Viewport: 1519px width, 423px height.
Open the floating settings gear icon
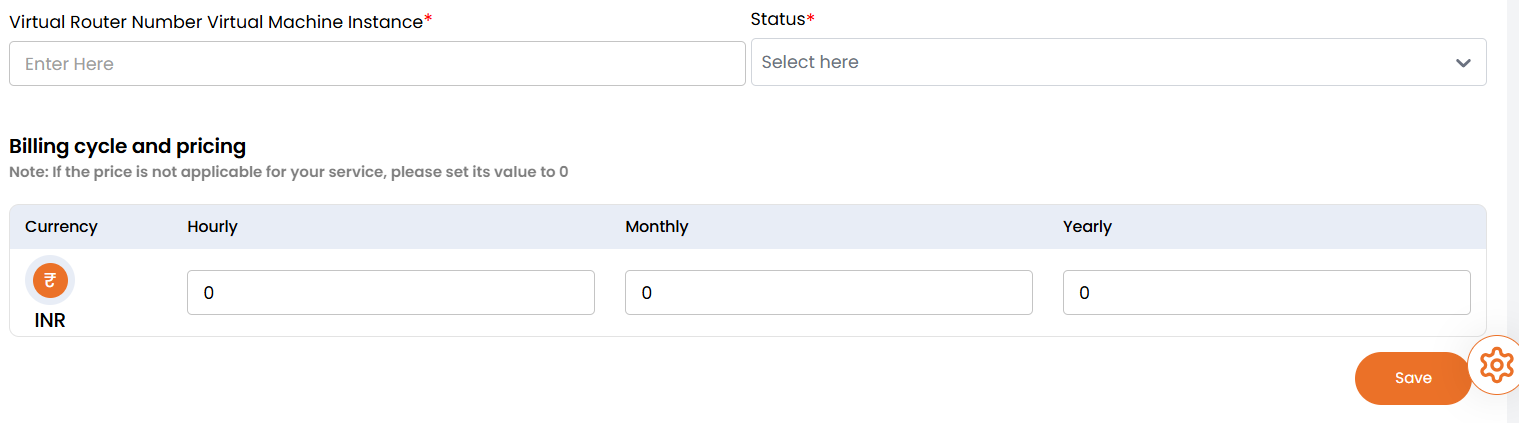(x=1495, y=365)
